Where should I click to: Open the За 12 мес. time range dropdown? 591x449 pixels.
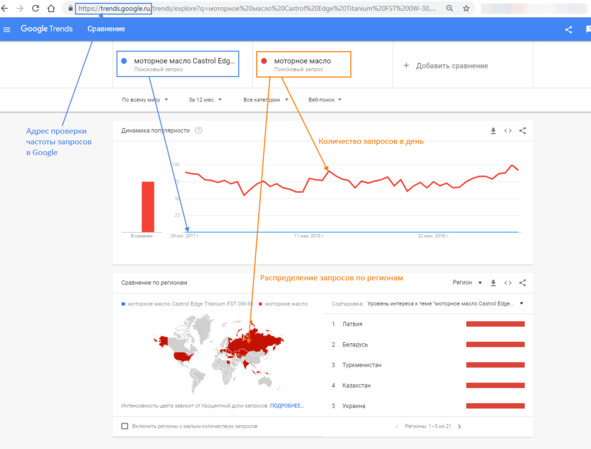205,100
